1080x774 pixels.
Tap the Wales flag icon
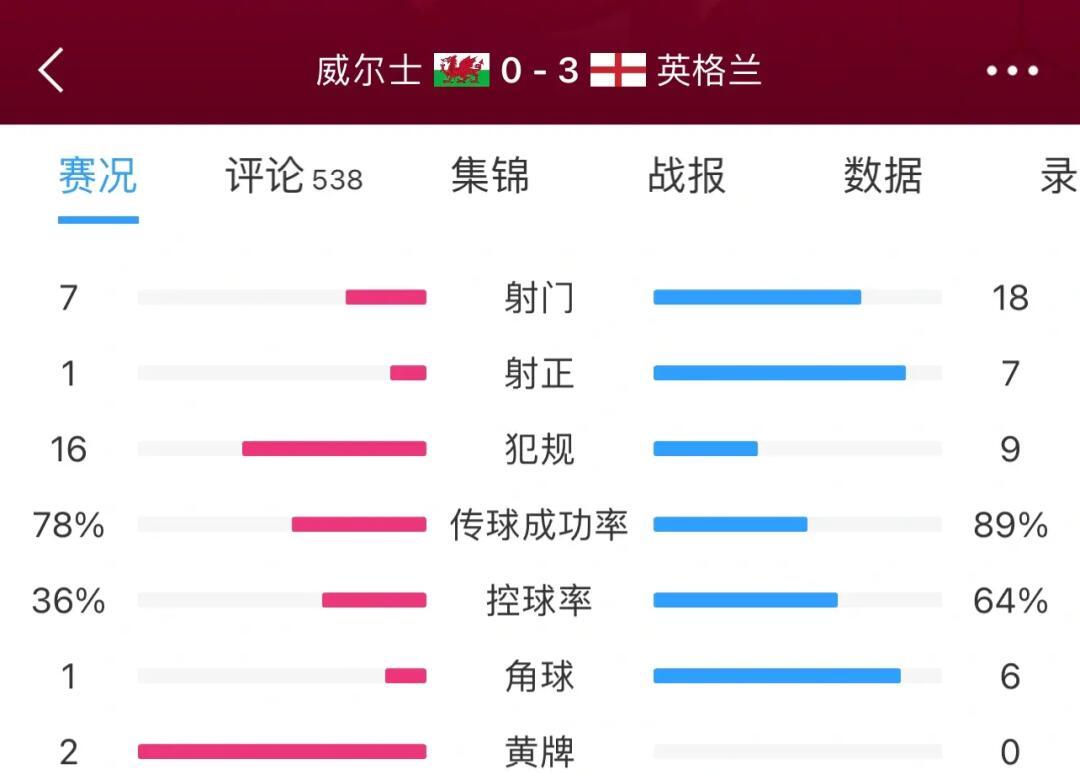(x=461, y=70)
